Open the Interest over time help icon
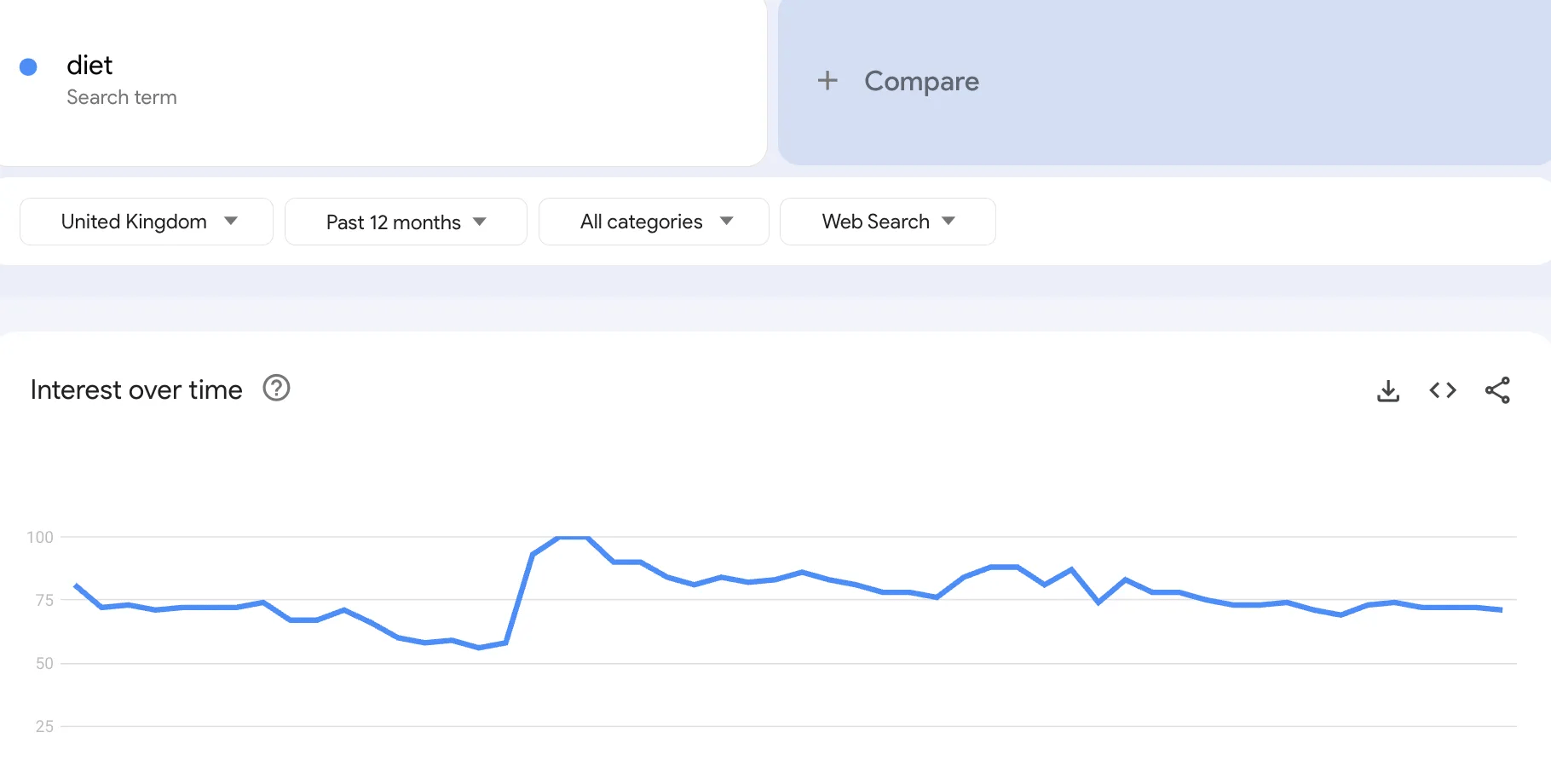1551x784 pixels. coord(276,389)
